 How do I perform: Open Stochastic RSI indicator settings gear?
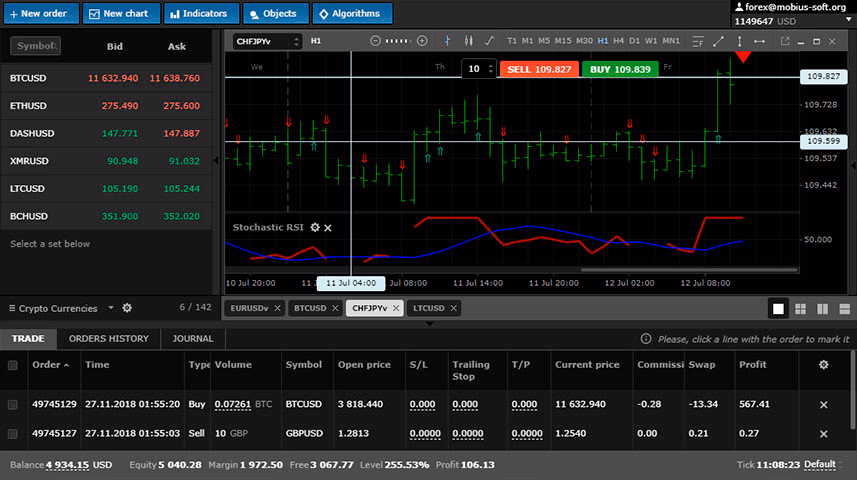(314, 228)
